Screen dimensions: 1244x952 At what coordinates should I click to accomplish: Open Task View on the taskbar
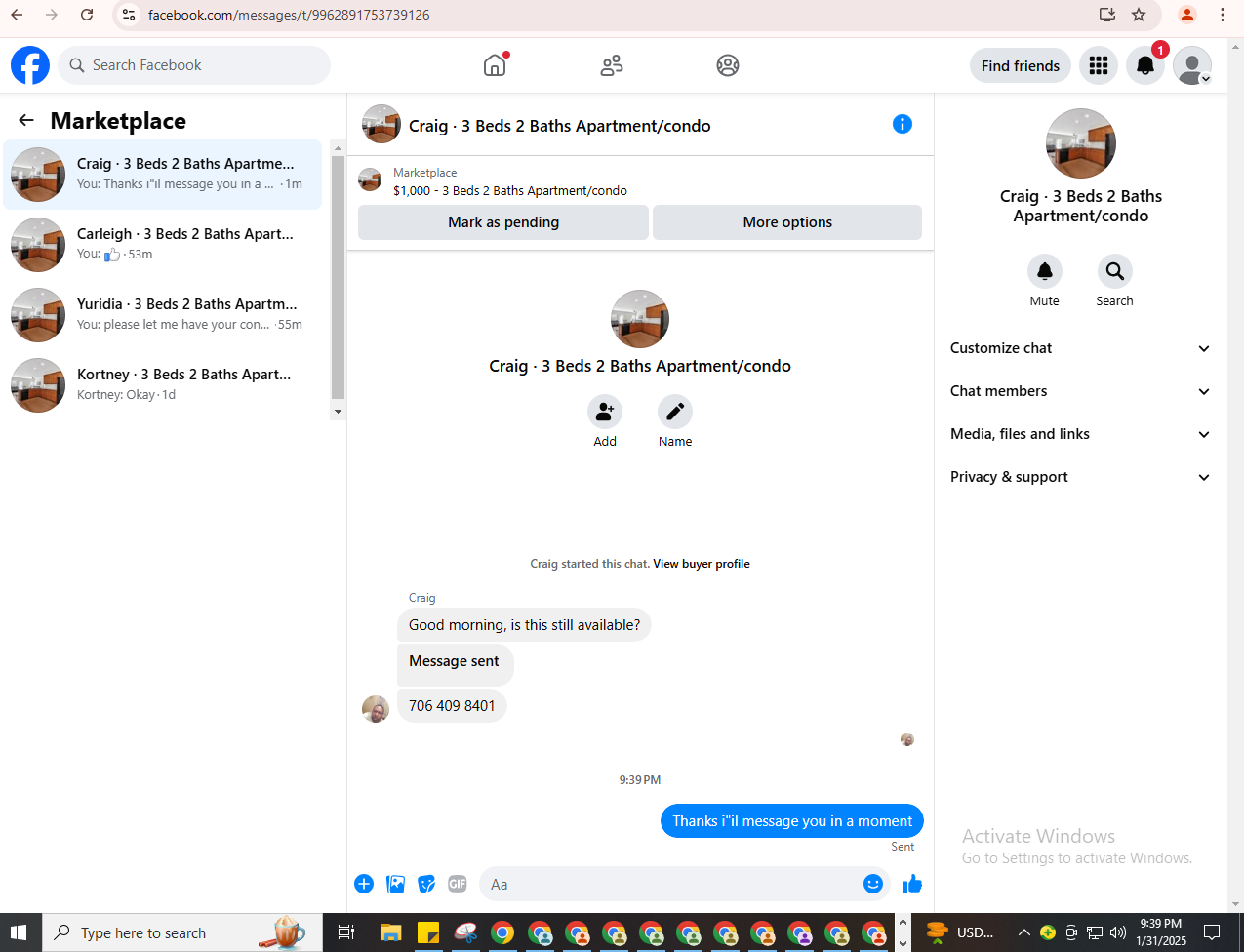coord(346,932)
